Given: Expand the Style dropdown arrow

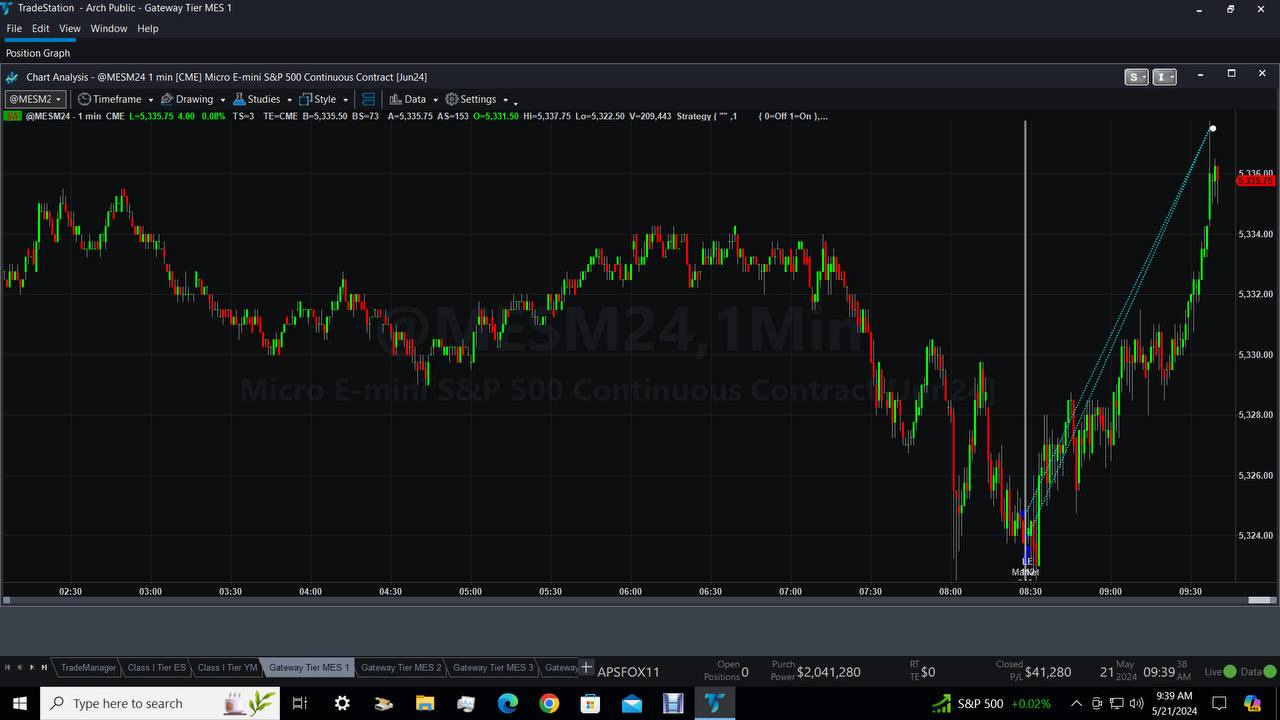Looking at the screenshot, I should pyautogui.click(x=345, y=100).
